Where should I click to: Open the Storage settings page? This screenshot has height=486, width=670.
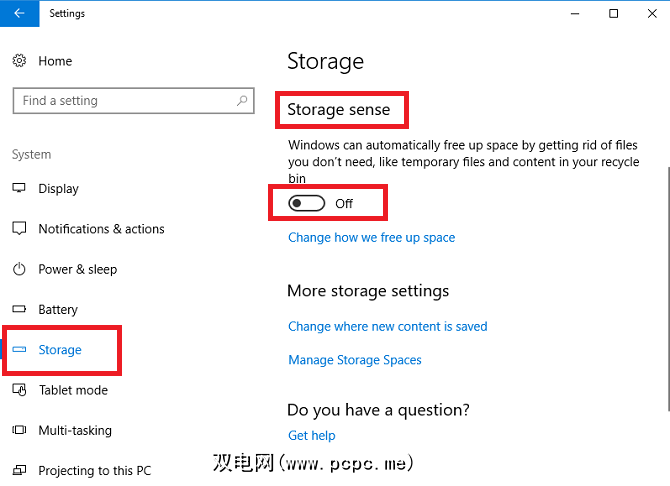(x=60, y=350)
